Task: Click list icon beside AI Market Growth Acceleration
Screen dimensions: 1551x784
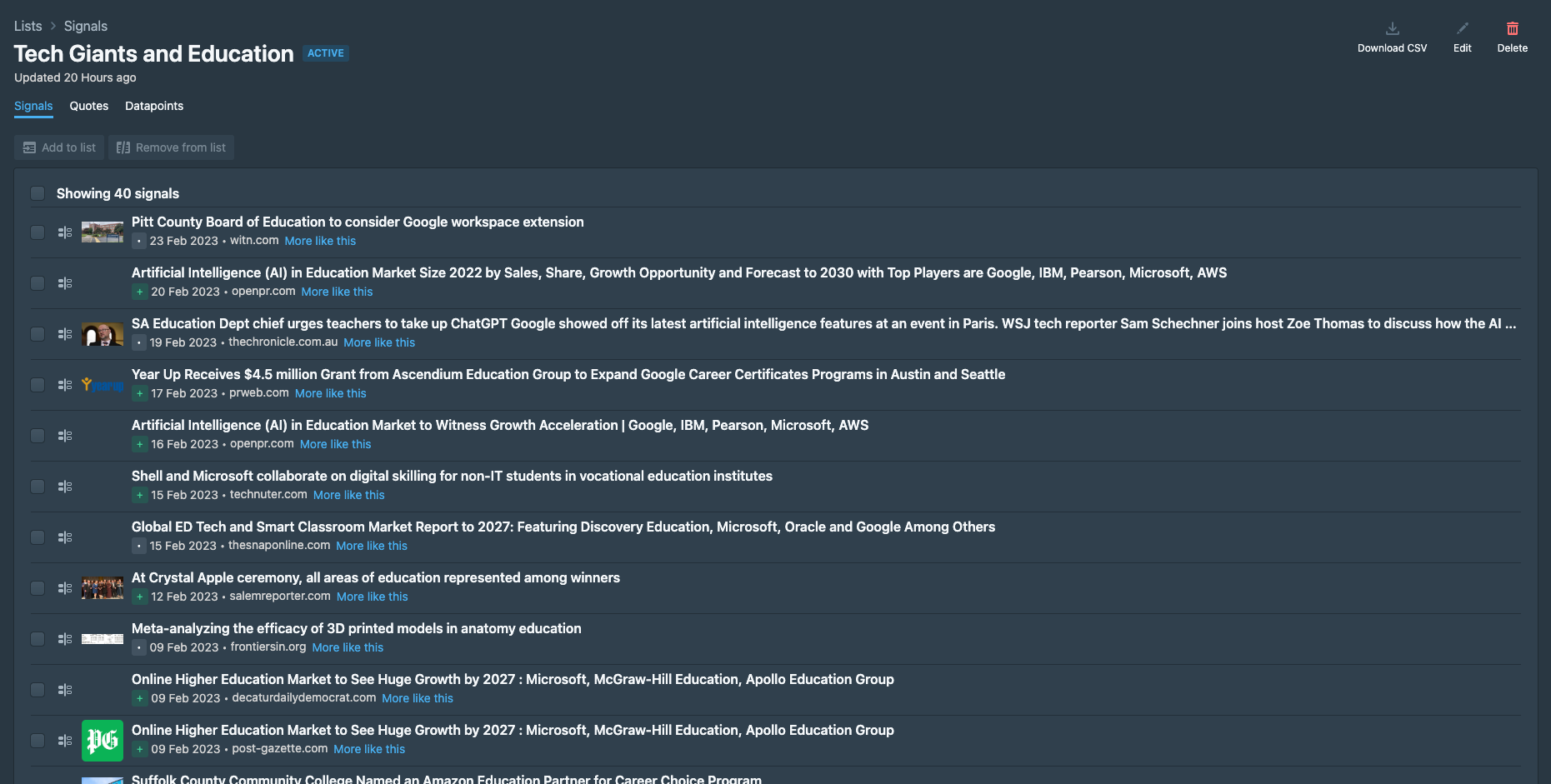Action: (x=65, y=436)
